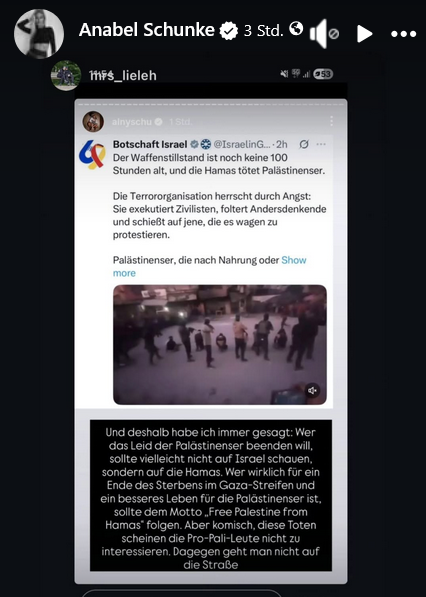
Task: Open the mrs_lieleh avatar
Action: 66,75
